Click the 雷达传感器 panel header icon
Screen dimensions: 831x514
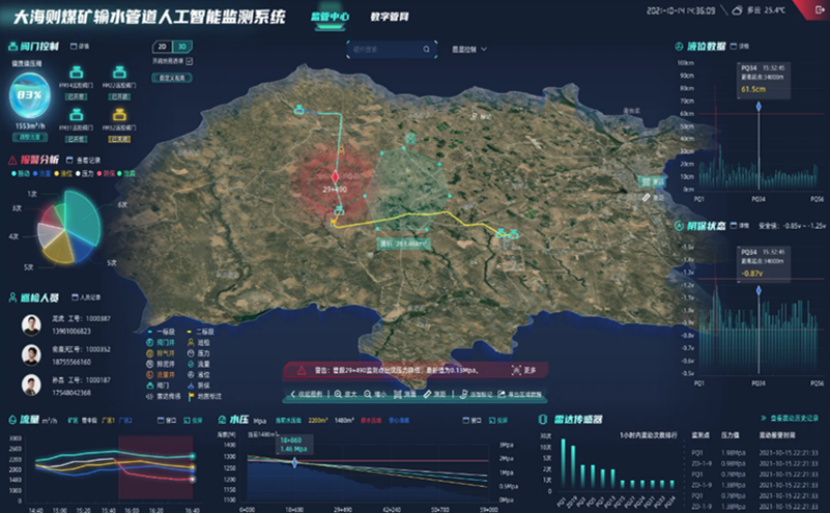click(543, 419)
